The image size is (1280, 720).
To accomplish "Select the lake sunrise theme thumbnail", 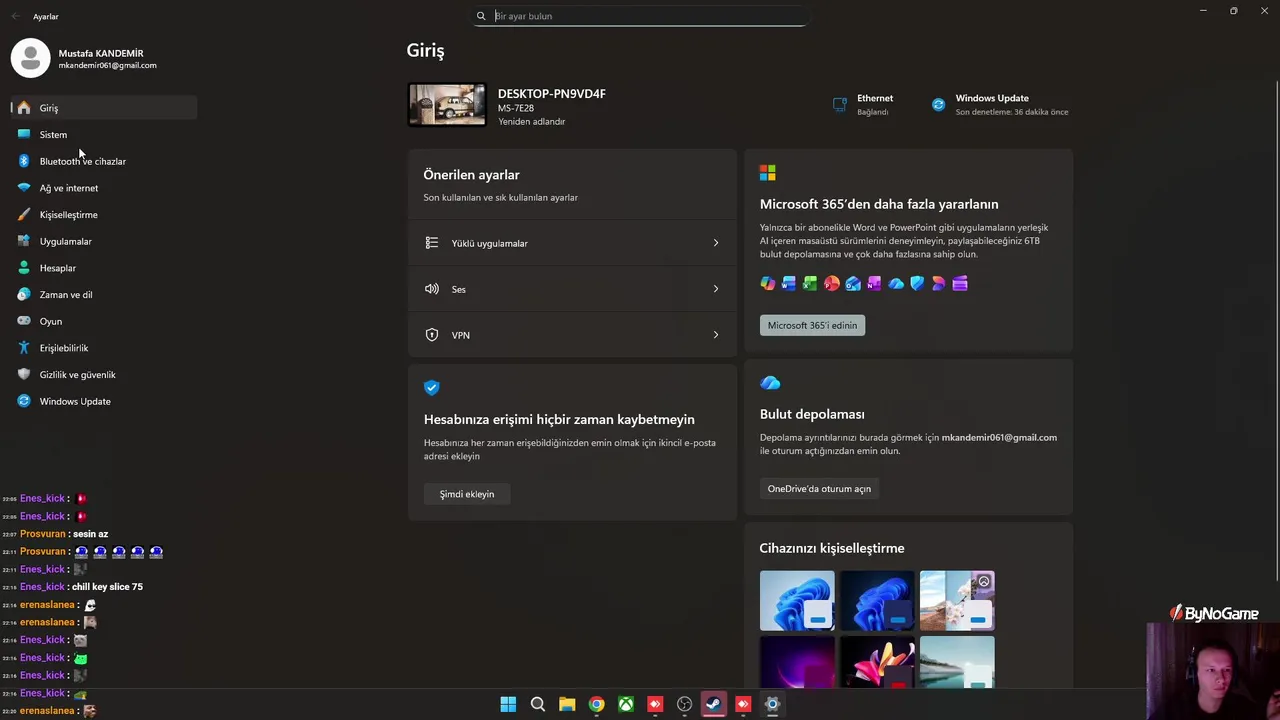I will [957, 662].
